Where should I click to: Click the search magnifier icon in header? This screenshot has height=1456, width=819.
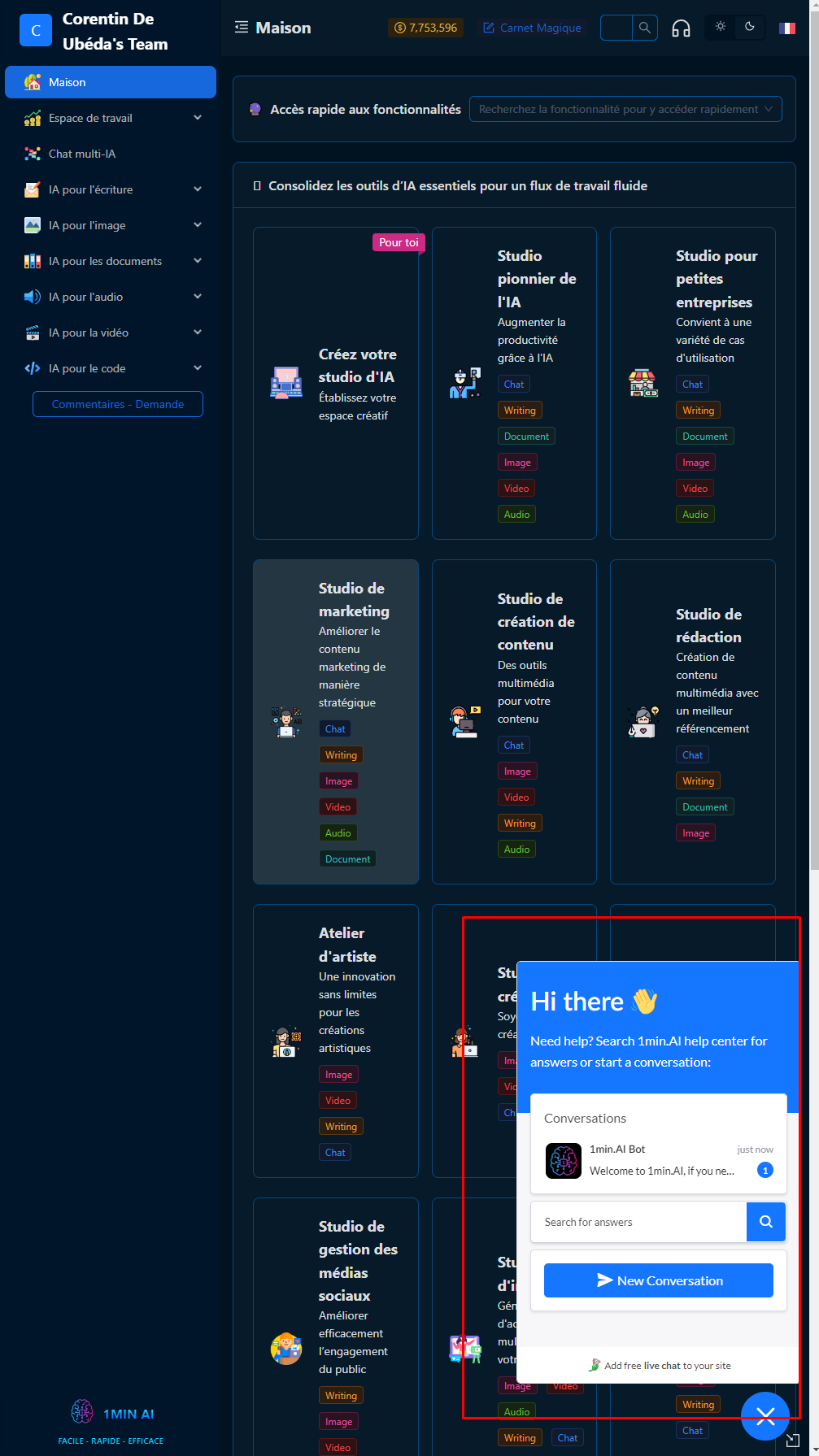coord(645,28)
